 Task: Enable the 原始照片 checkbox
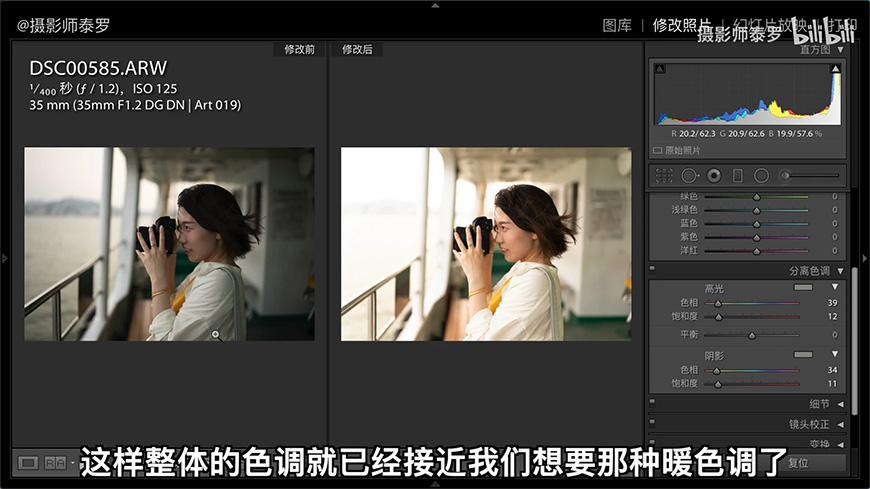tap(657, 150)
